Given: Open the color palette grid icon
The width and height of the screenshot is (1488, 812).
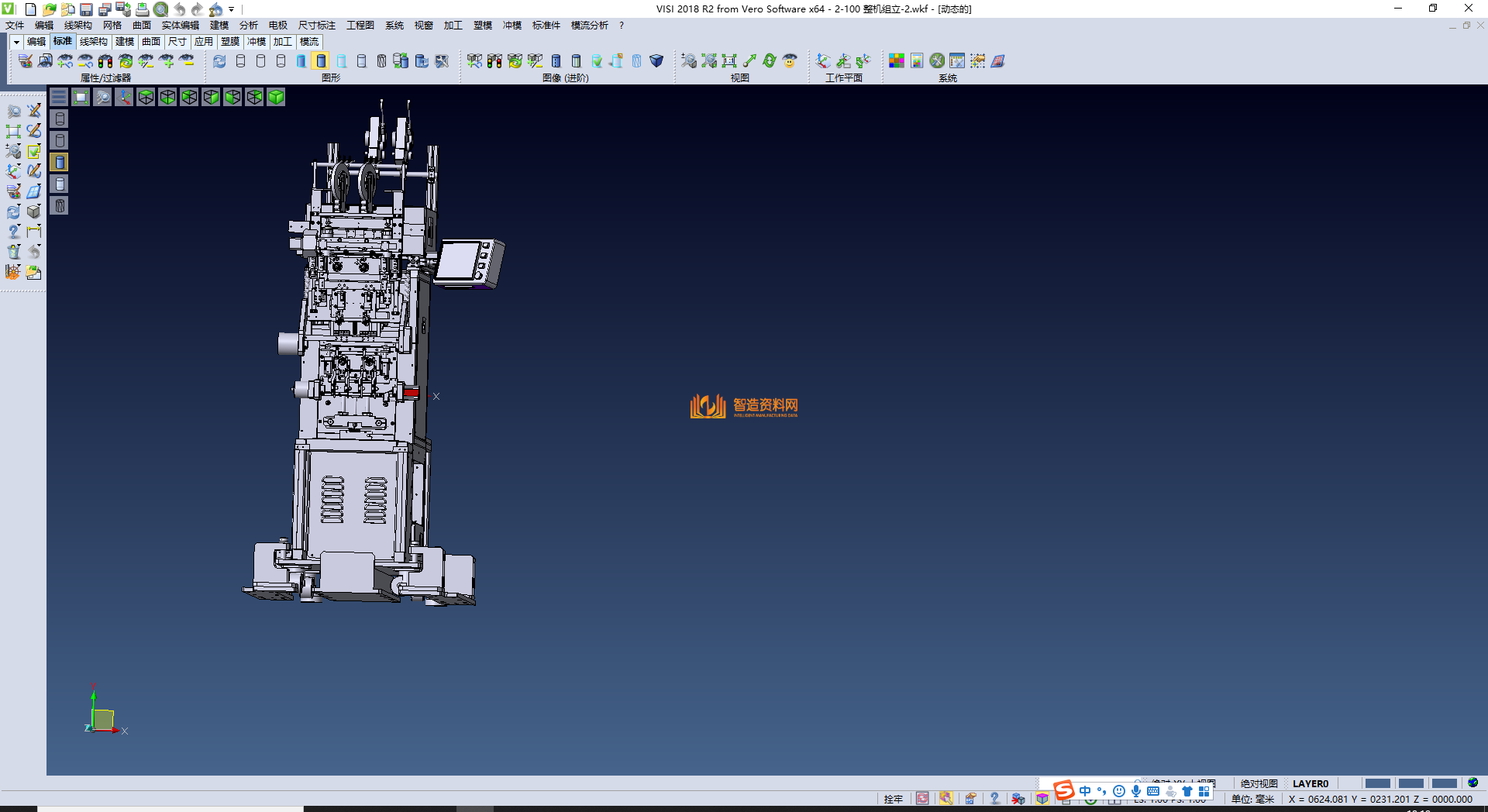Looking at the screenshot, I should point(897,60).
